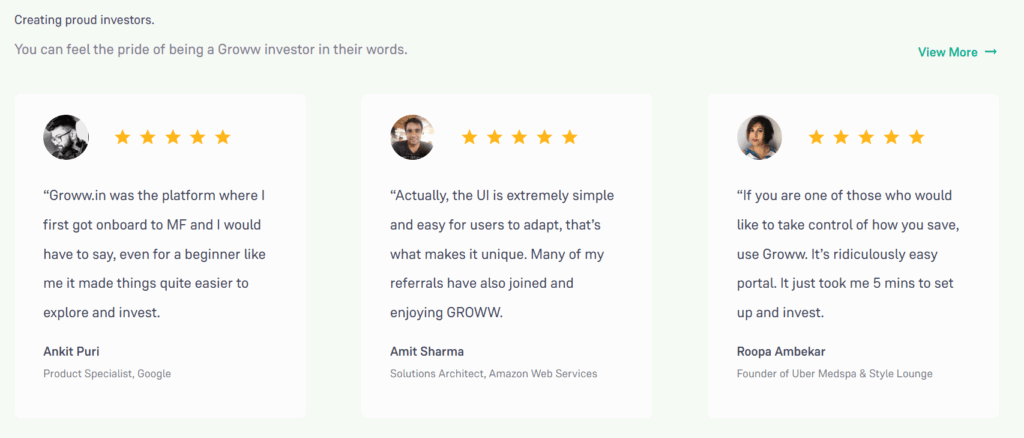Click third star in Amit Sharma's rating
Screen dimensions: 1024x438
[519, 137]
